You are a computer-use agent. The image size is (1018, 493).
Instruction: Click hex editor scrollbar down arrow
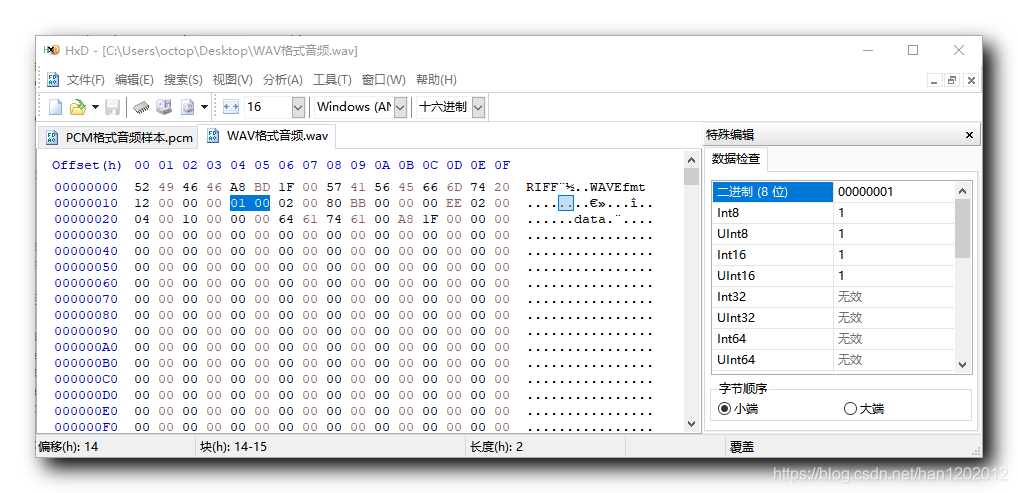[691, 423]
